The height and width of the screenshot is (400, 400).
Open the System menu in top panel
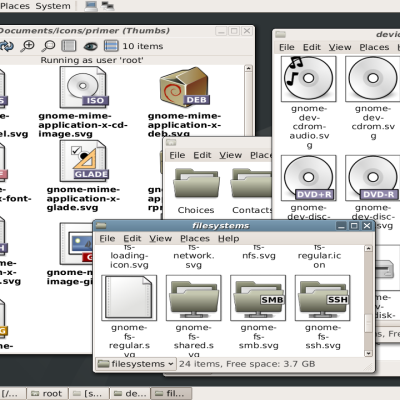[x=53, y=6]
